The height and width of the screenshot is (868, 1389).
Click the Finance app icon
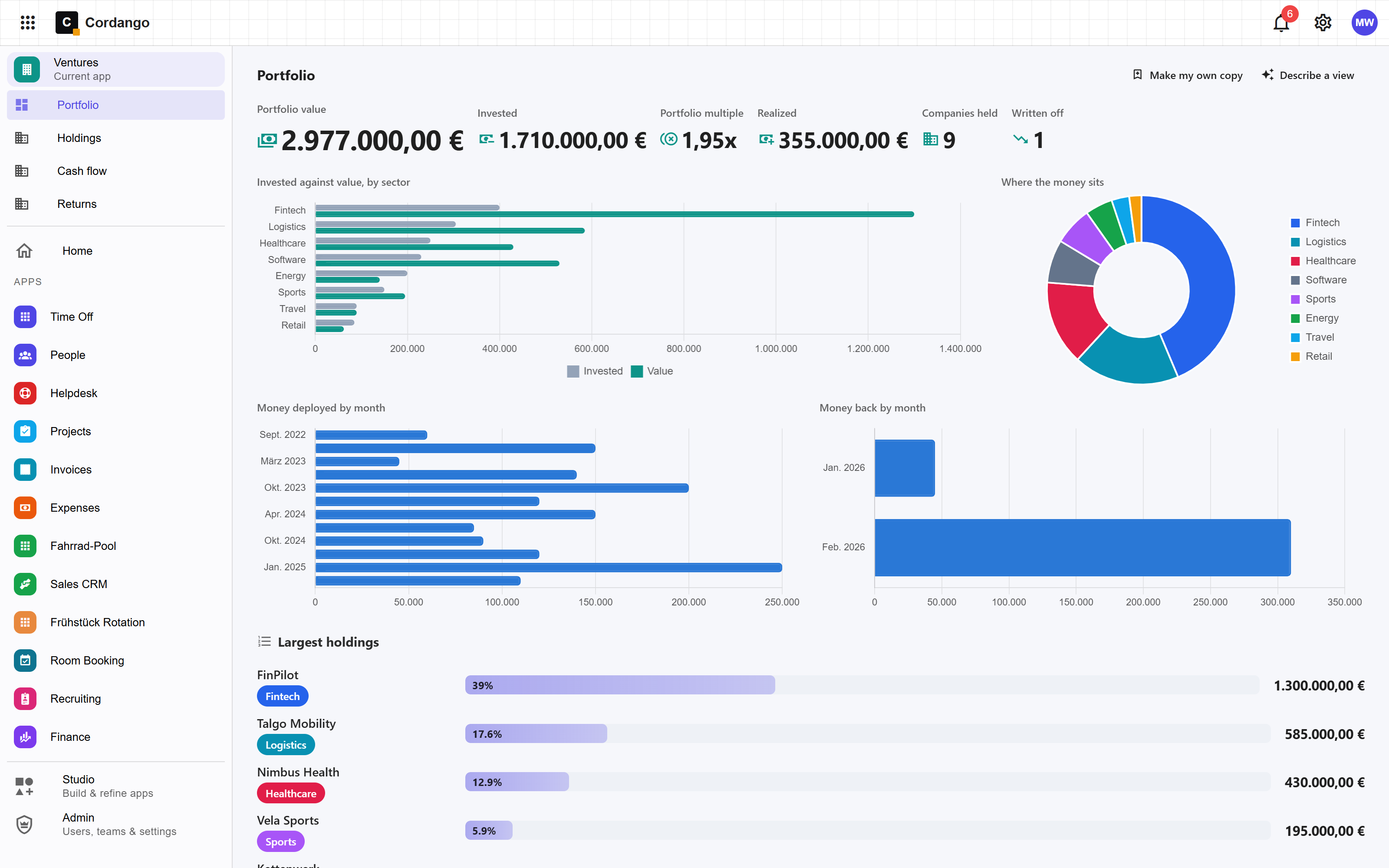pyautogui.click(x=25, y=736)
